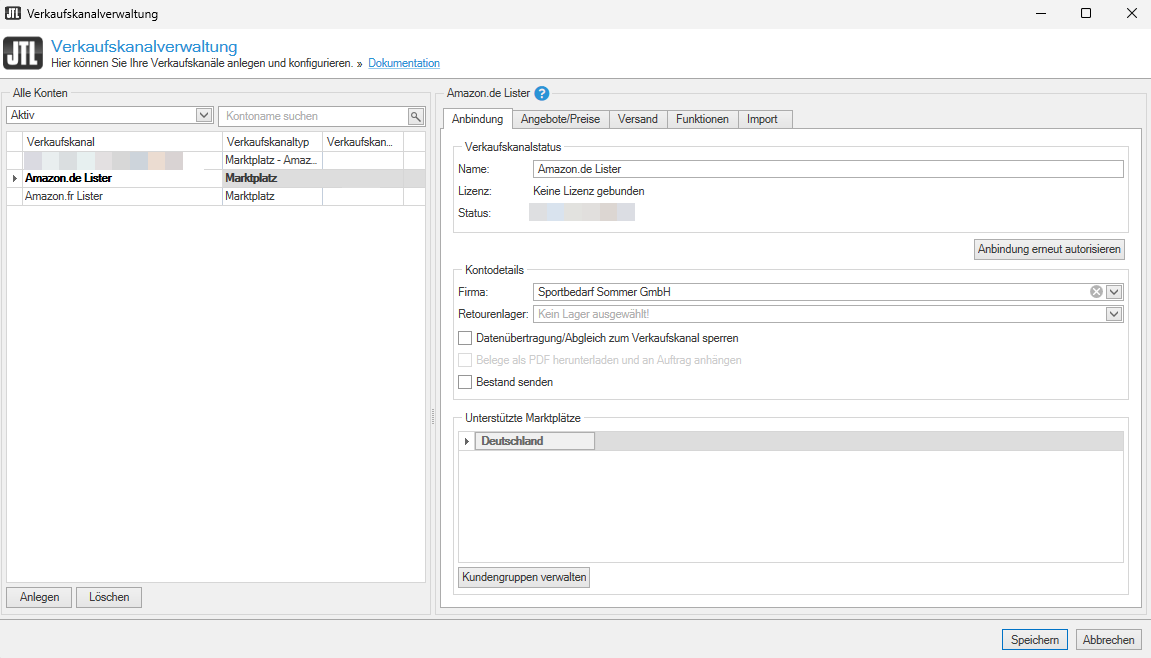This screenshot has width=1151, height=658.
Task: Toggle the Bestand senden checkbox
Action: [465, 382]
